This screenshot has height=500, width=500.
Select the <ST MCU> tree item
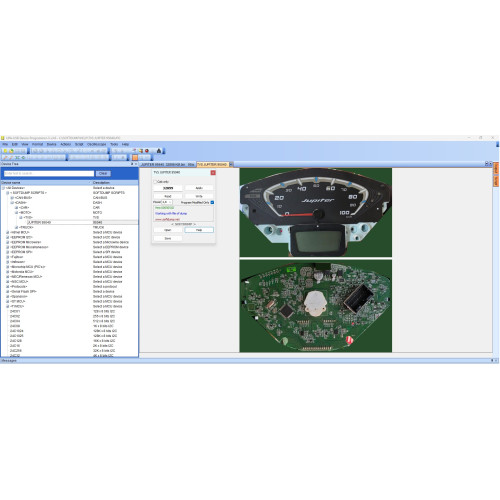tap(18, 301)
